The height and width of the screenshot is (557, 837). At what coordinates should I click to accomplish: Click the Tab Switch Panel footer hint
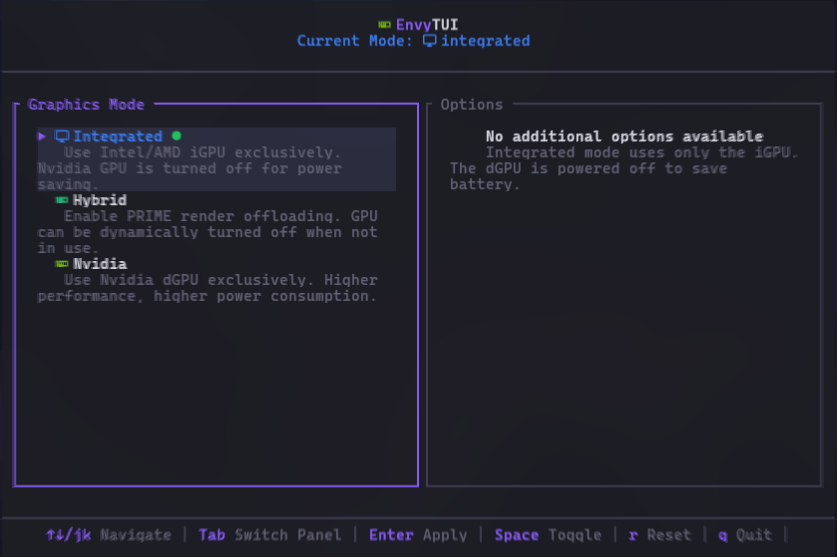click(x=269, y=535)
